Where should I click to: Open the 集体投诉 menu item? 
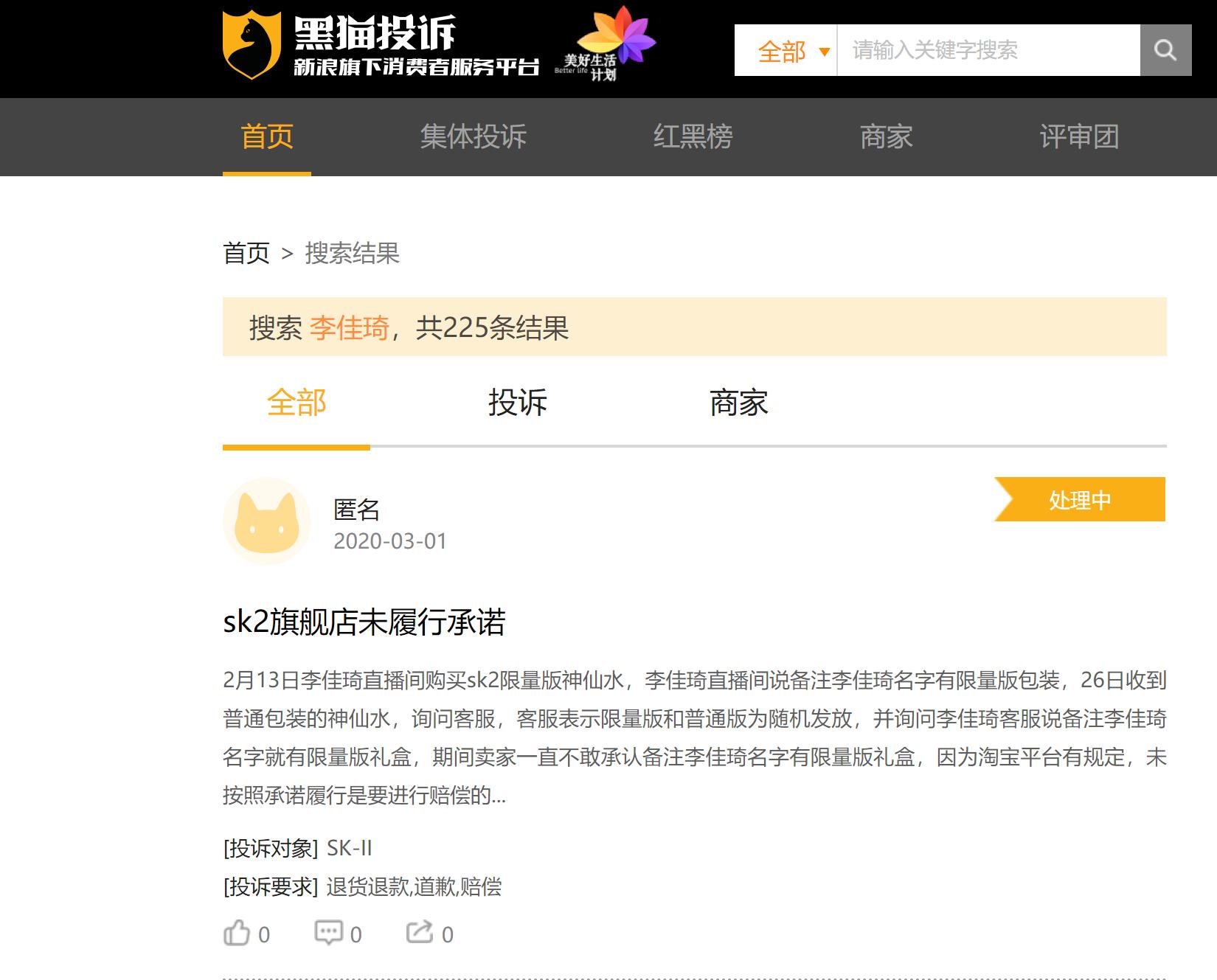coord(472,137)
